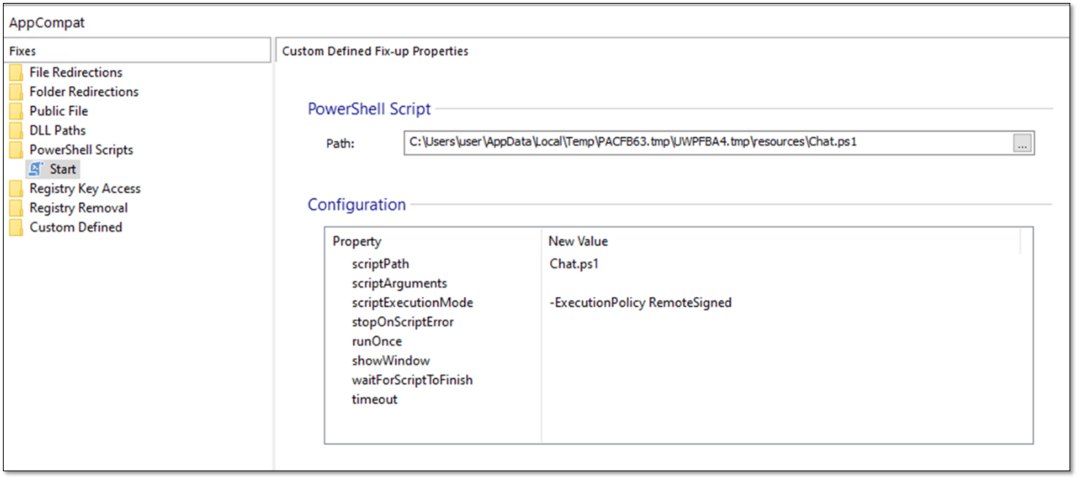1080x481 pixels.
Task: Open Registry Key Access fixes
Action: [85, 188]
